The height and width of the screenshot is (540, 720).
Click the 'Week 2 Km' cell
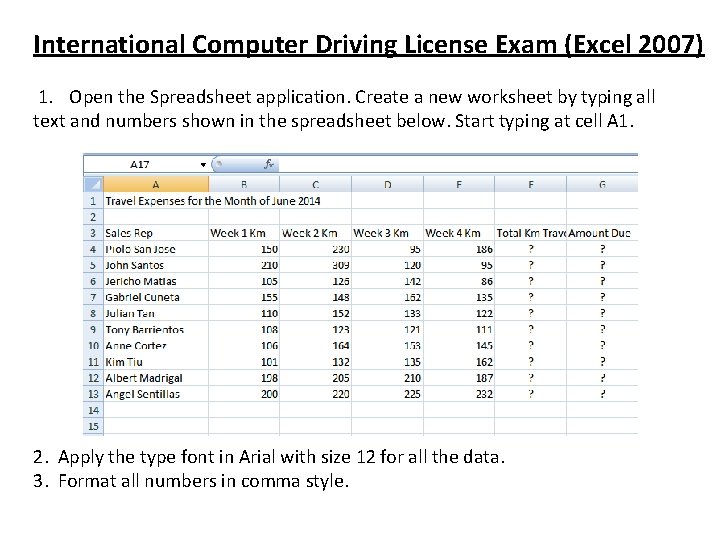click(315, 233)
